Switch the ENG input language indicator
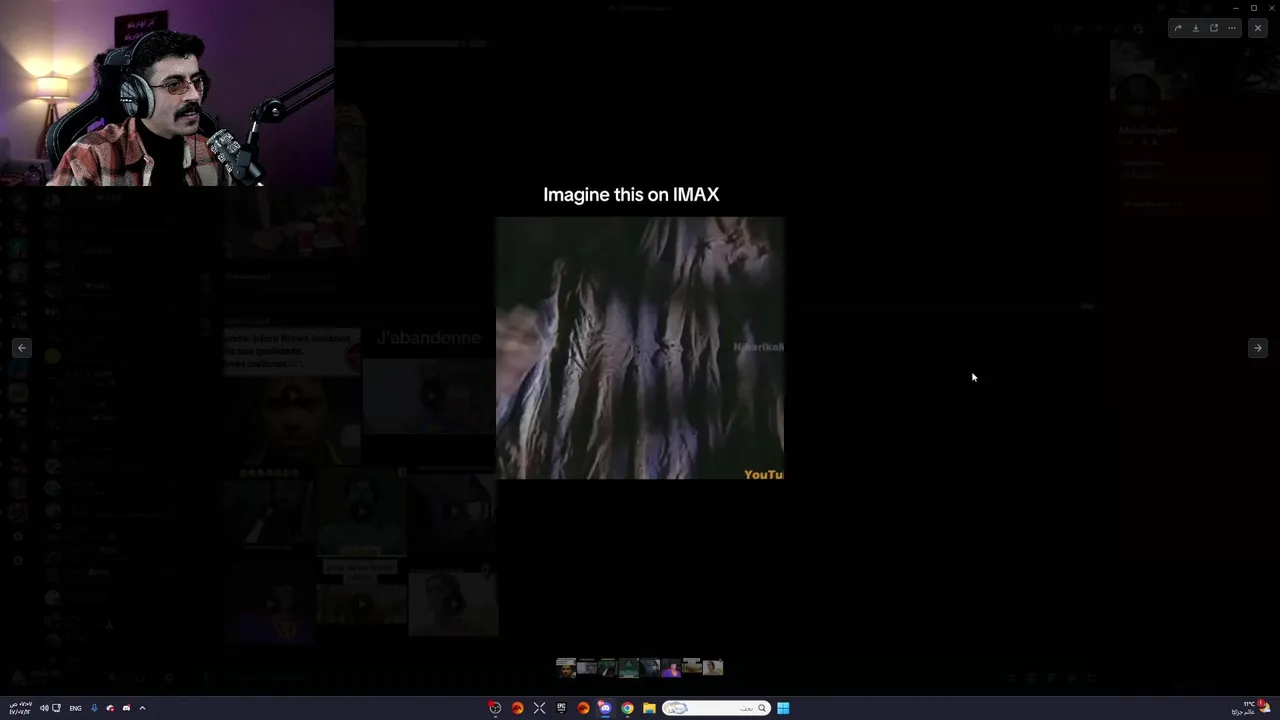This screenshot has width=1280, height=720. point(75,708)
